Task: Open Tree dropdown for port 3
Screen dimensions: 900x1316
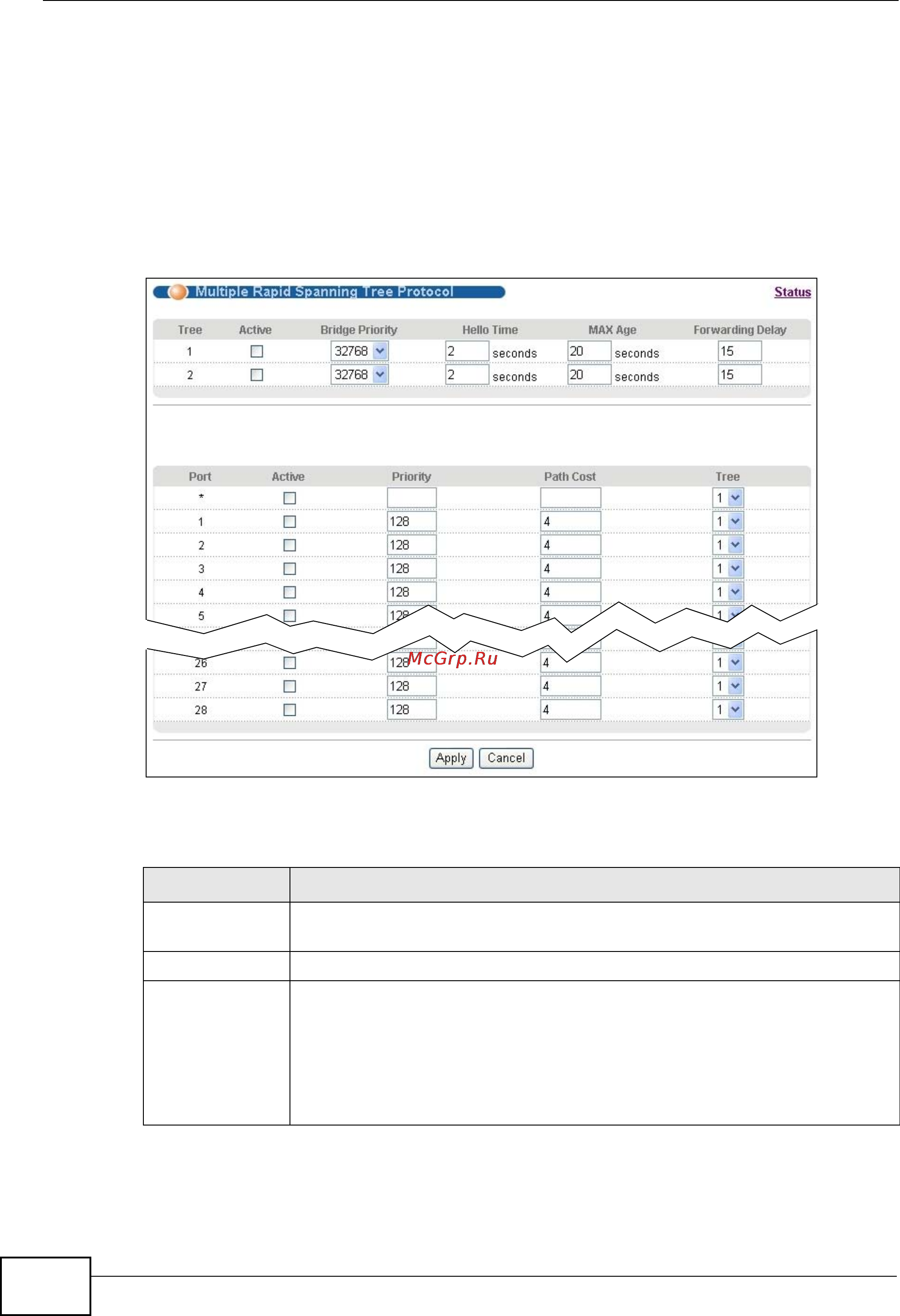Action: point(728,569)
